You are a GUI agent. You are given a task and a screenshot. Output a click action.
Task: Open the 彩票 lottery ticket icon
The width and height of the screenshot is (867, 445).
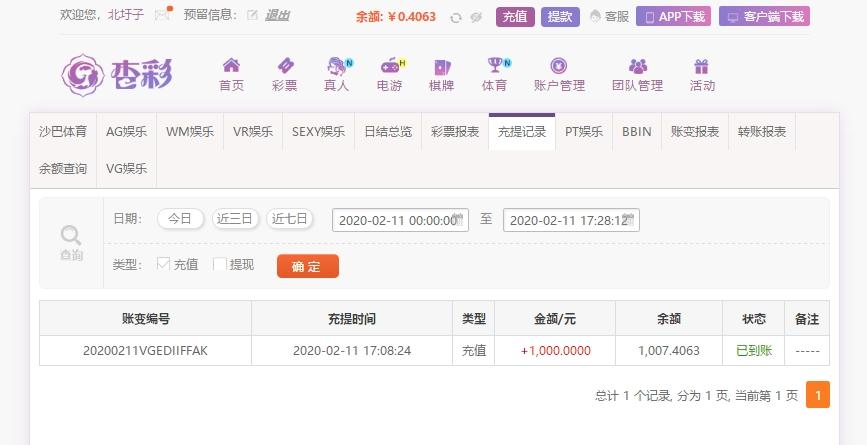[x=285, y=66]
